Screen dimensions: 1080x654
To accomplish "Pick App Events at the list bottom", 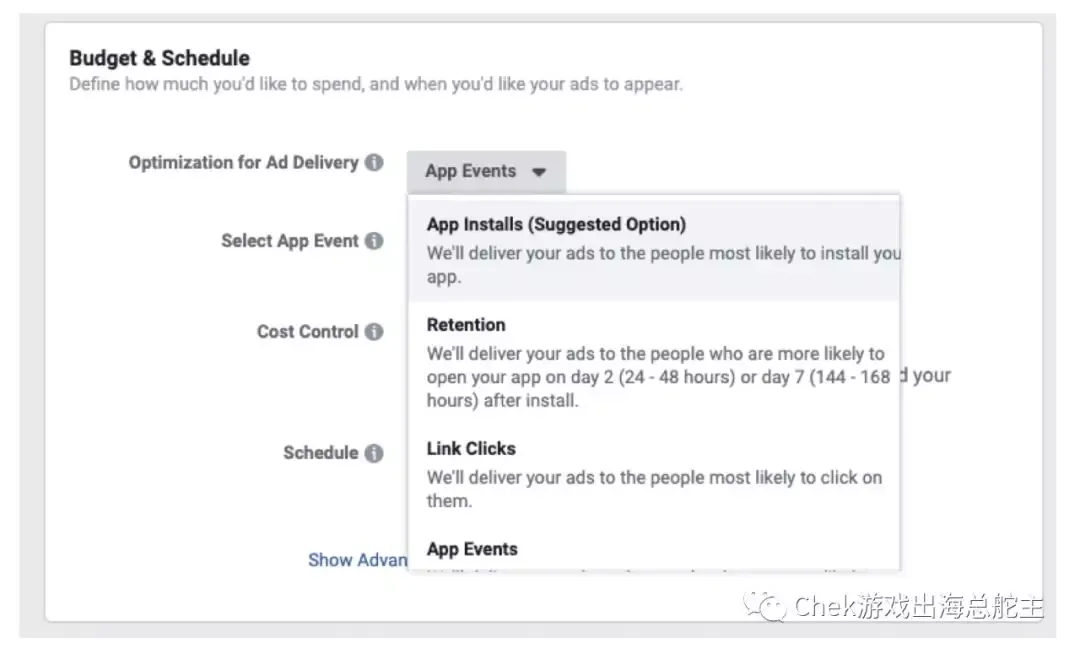I will click(654, 552).
